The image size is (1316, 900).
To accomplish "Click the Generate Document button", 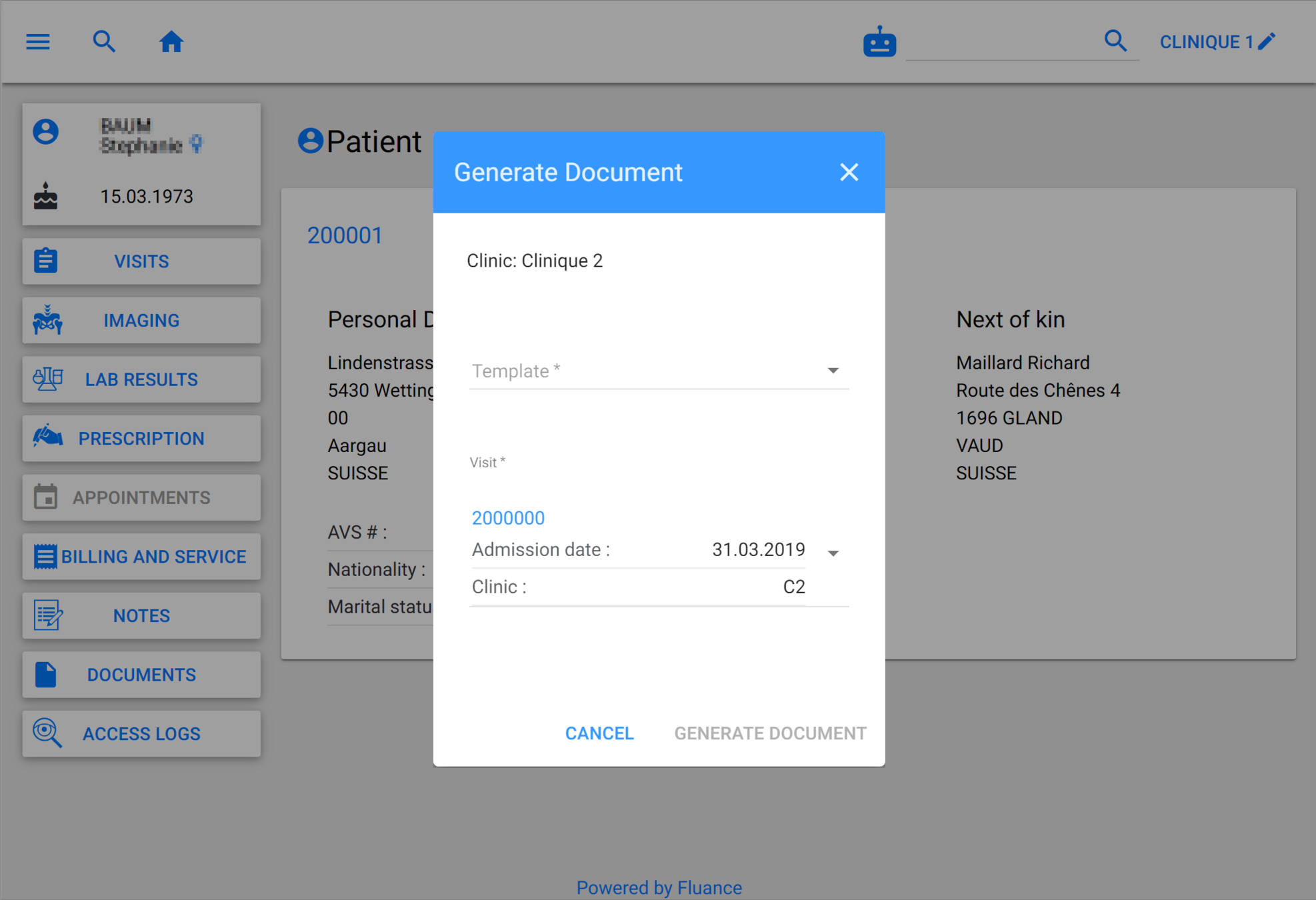I will coord(770,733).
